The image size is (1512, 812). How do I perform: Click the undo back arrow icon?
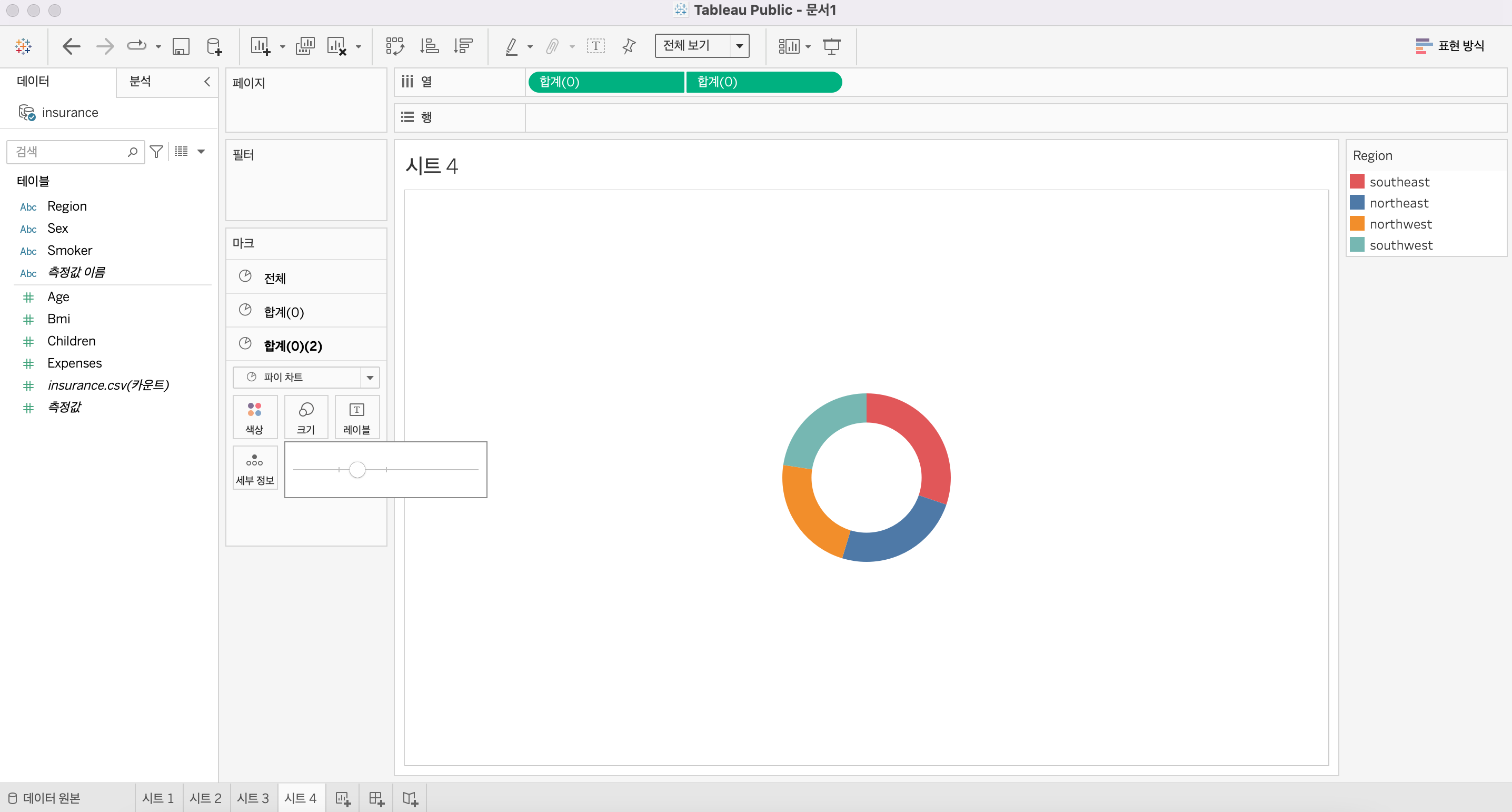(71, 46)
